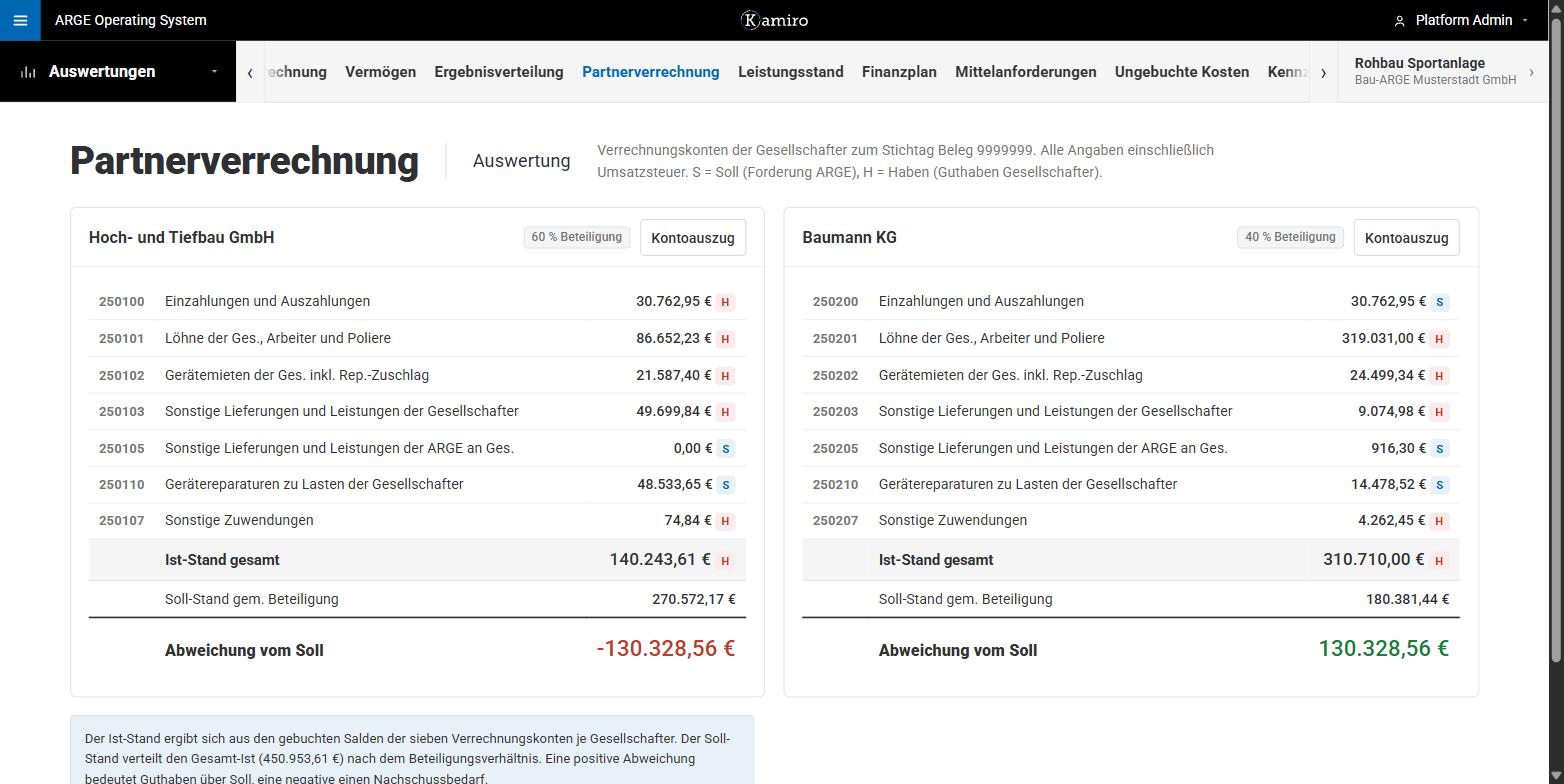Switch to the Ergebnisverteilung tab
Viewport: 1564px width, 784px height.
pos(499,72)
